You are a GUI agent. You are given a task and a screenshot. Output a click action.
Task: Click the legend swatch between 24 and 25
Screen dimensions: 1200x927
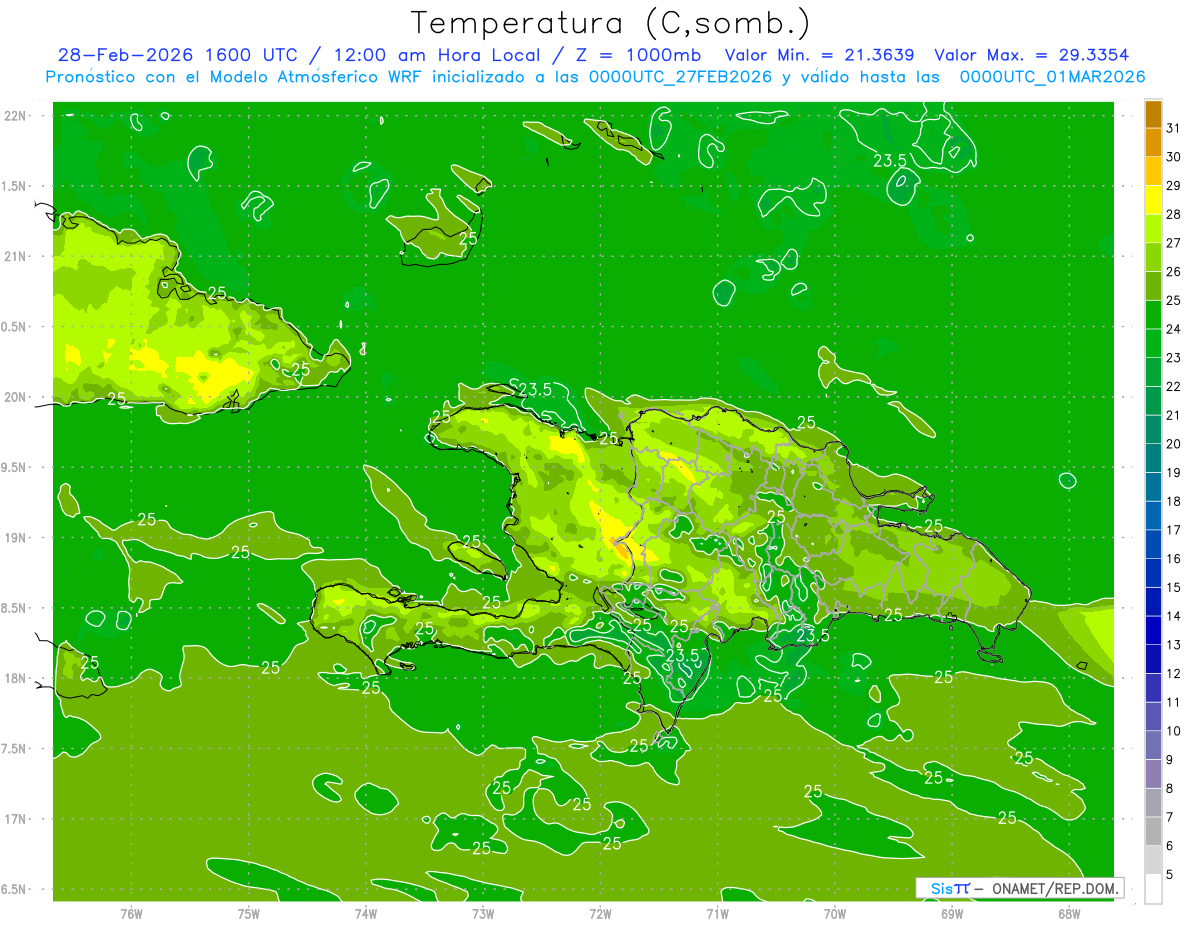tap(1153, 315)
